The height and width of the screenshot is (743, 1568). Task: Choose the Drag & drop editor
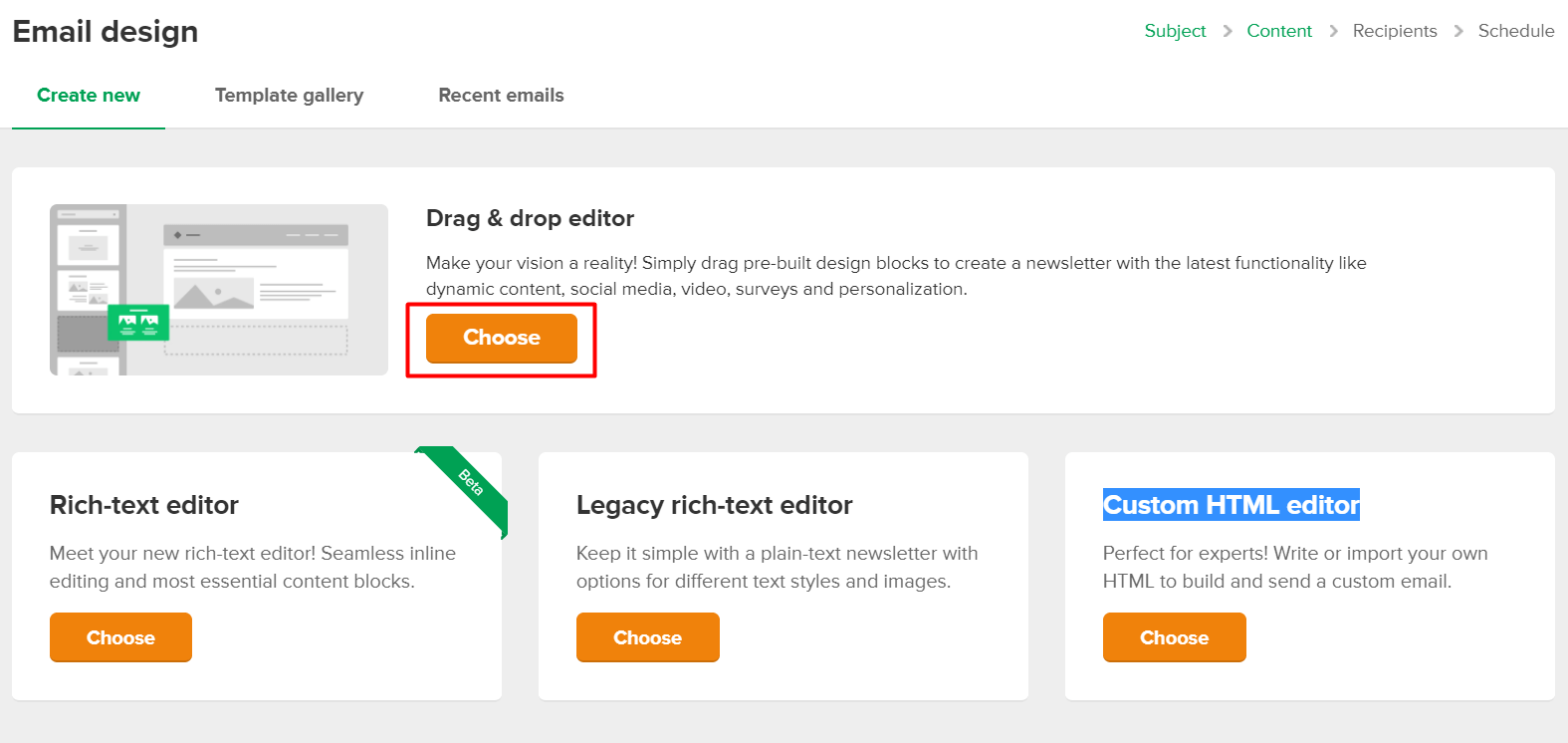pos(502,338)
